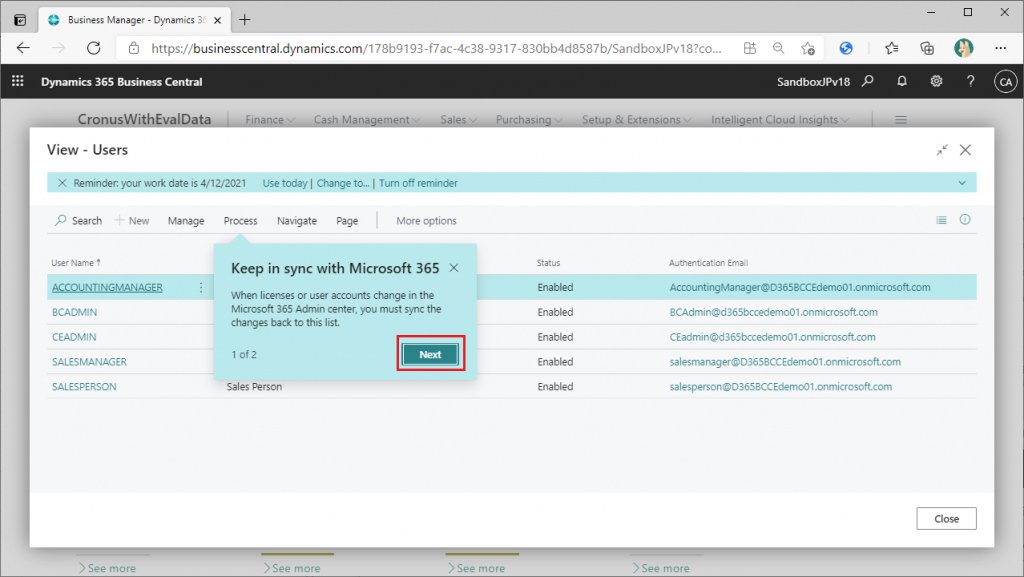Screen dimensions: 1024x577
Task: Click the salesperson authentication email
Action: coord(780,386)
